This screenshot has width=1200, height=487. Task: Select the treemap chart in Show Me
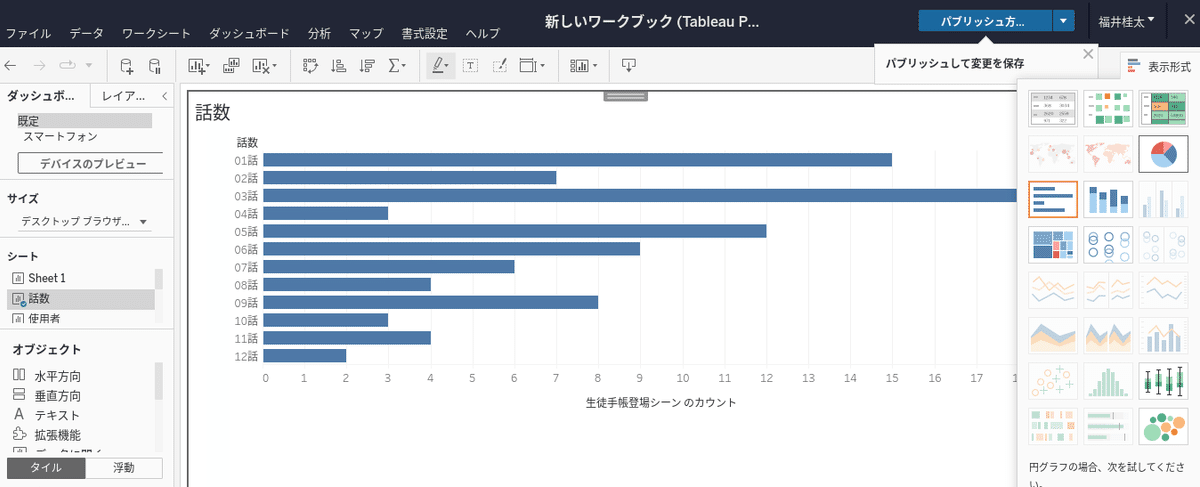[x=1053, y=244]
